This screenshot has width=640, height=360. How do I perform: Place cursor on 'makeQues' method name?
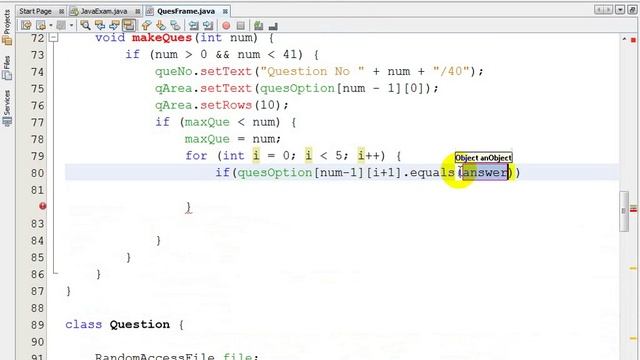pyautogui.click(x=162, y=38)
